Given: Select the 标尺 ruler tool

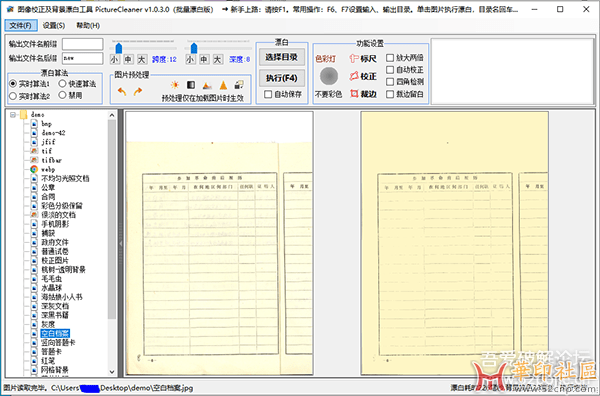Looking at the screenshot, I should point(363,59).
